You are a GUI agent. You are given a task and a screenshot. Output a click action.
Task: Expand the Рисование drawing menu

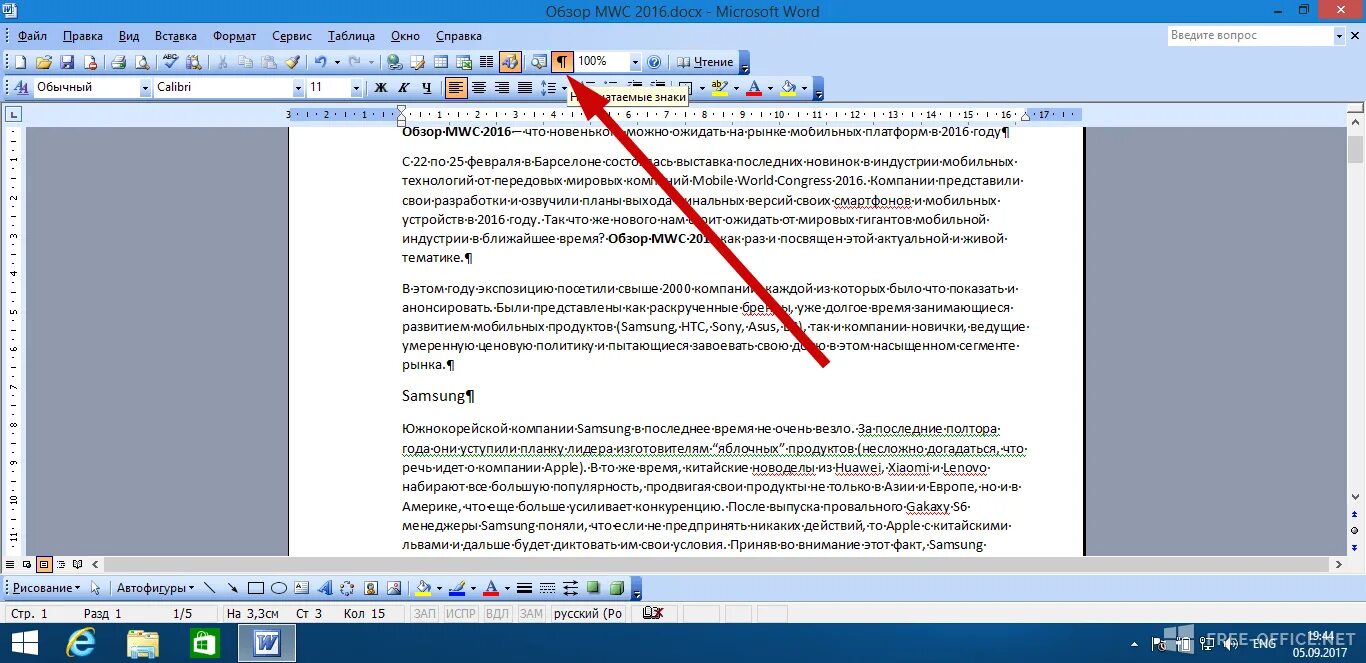46,588
